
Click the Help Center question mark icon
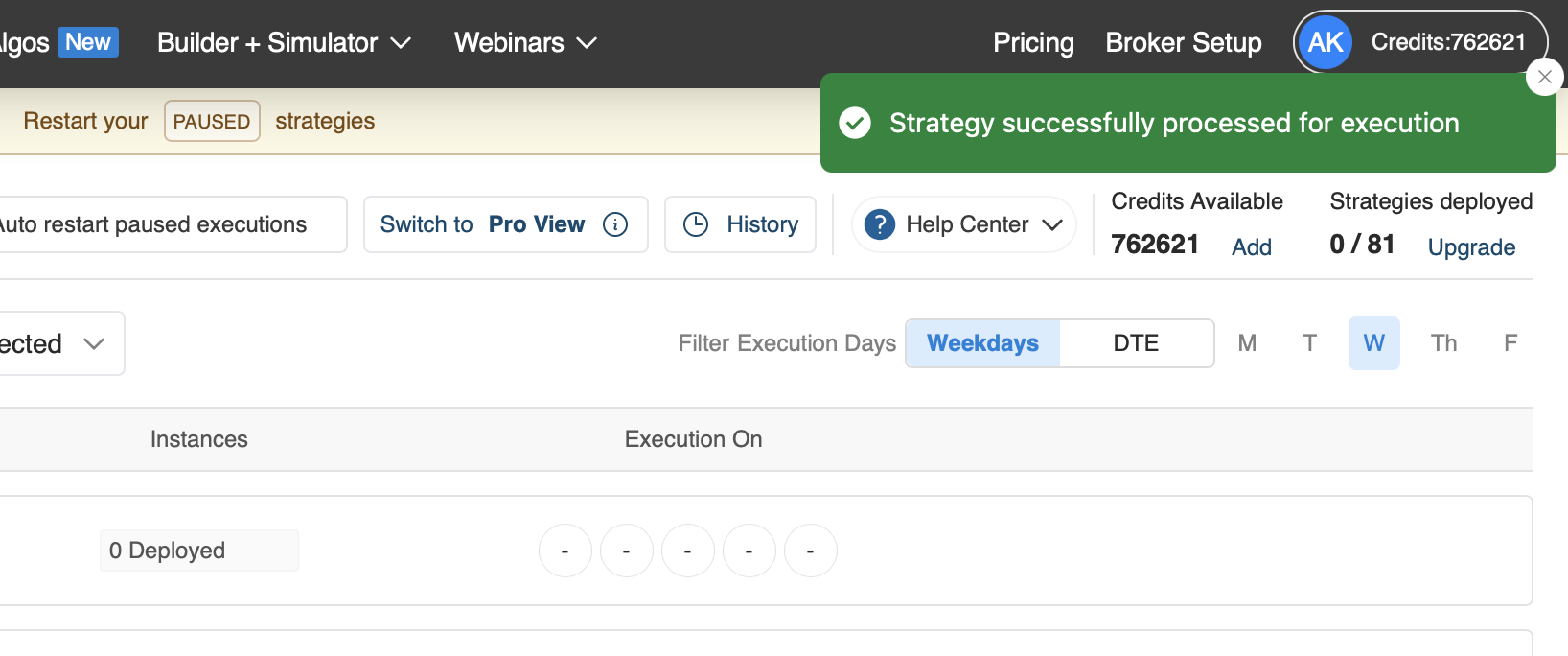pos(879,224)
